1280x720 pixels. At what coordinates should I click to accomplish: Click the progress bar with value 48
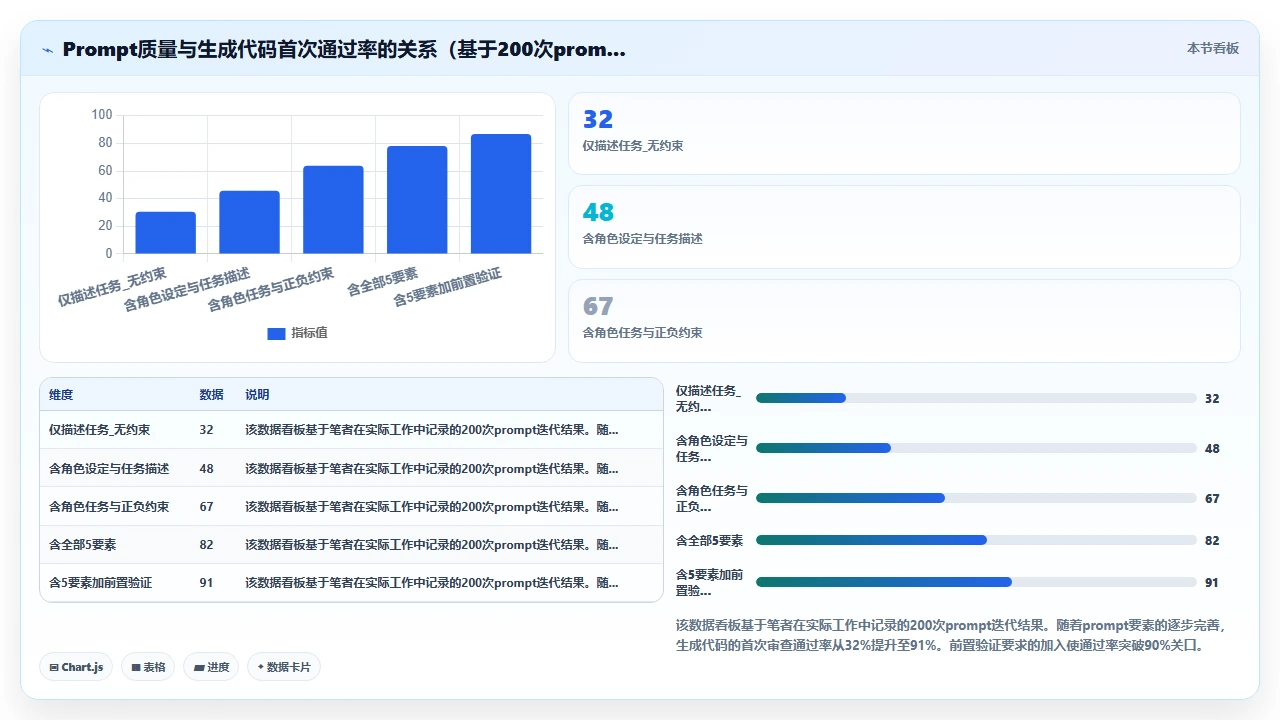(976, 448)
